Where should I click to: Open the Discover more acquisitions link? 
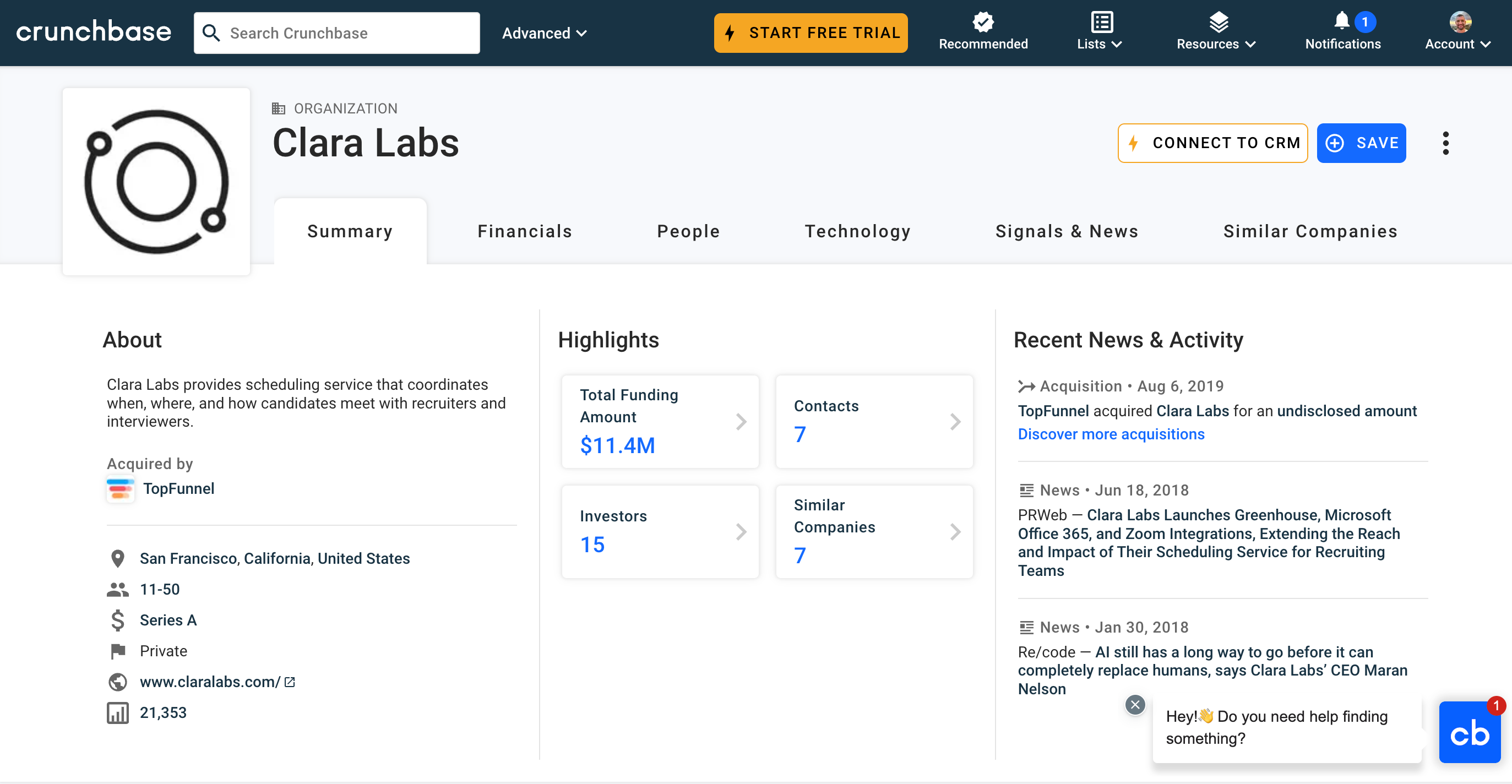pos(1111,434)
